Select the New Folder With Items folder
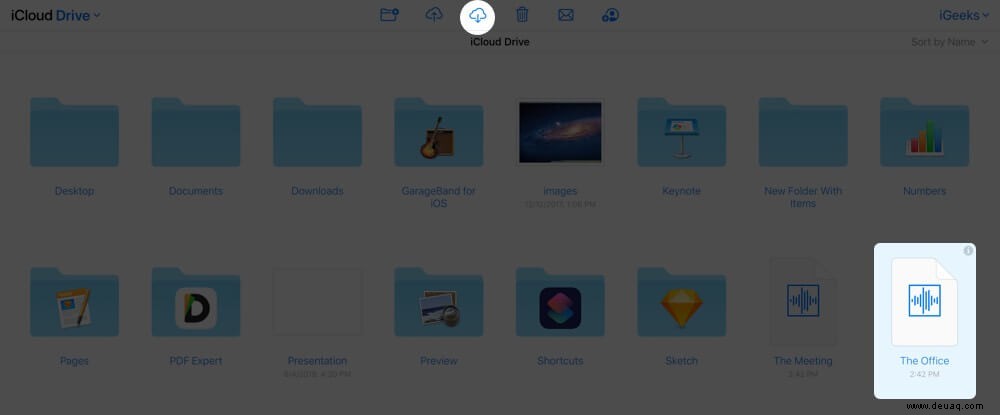The width and height of the screenshot is (1000, 415). 803,132
